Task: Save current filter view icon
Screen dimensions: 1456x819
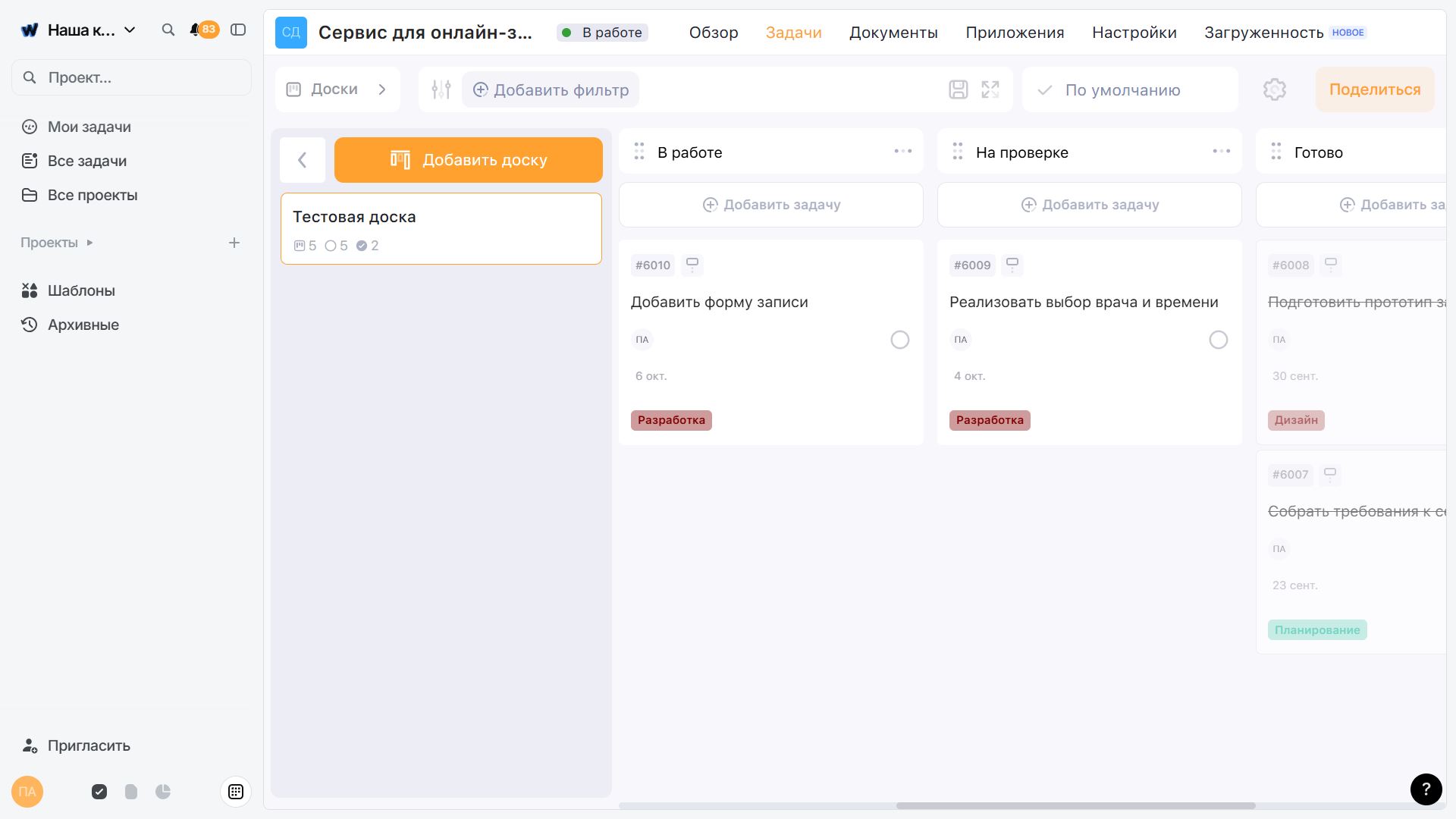Action: (959, 89)
